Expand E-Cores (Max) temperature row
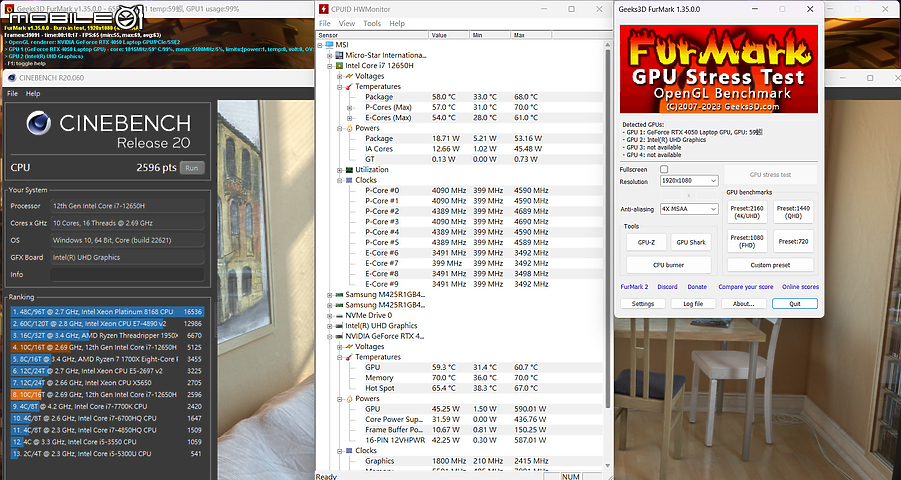Image resolution: width=901 pixels, height=480 pixels. (349, 118)
